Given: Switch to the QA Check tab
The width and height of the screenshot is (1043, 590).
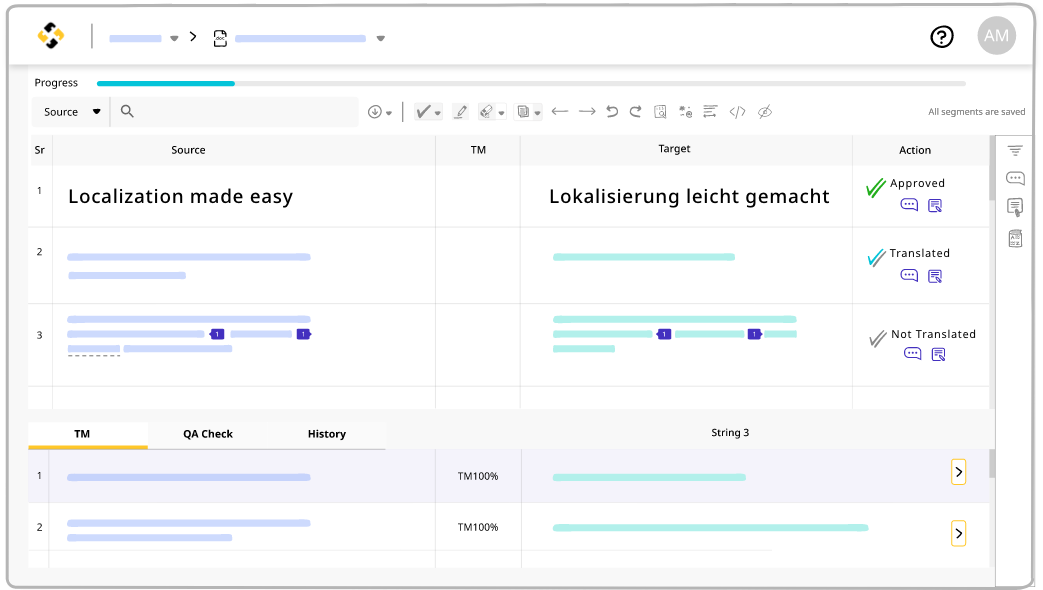Looking at the screenshot, I should pyautogui.click(x=208, y=433).
